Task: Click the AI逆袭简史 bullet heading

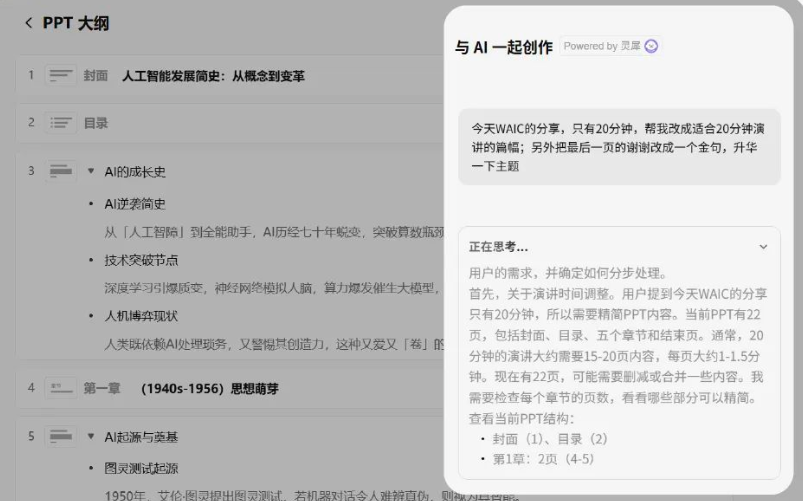Action: click(135, 204)
